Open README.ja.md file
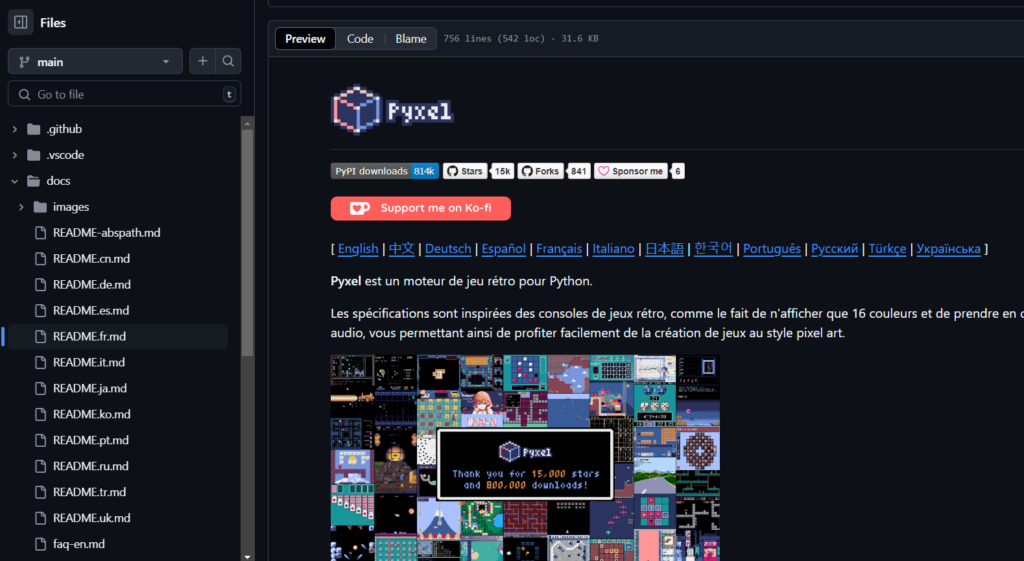 (90, 388)
